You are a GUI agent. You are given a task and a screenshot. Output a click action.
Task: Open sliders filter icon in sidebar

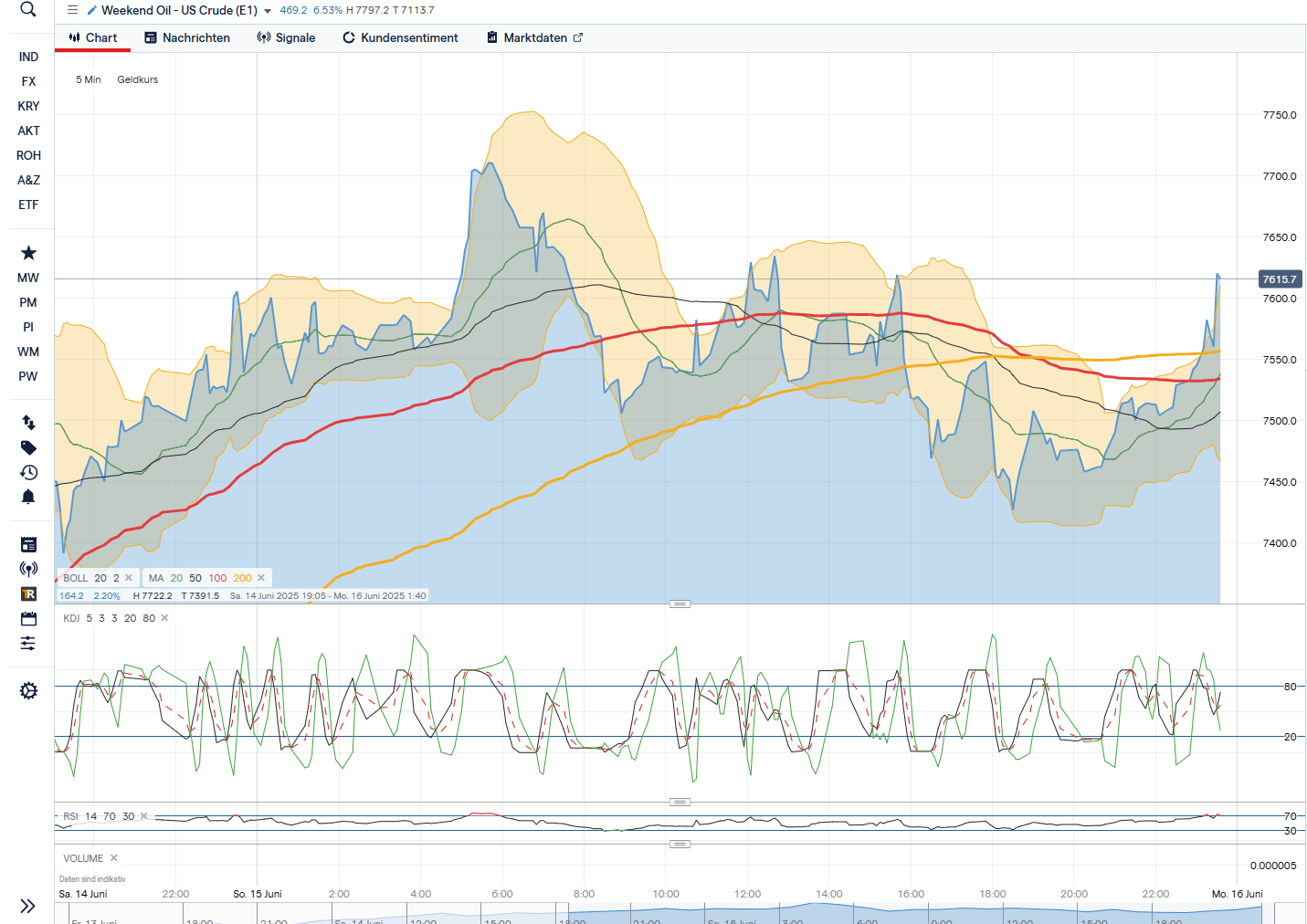tap(28, 643)
